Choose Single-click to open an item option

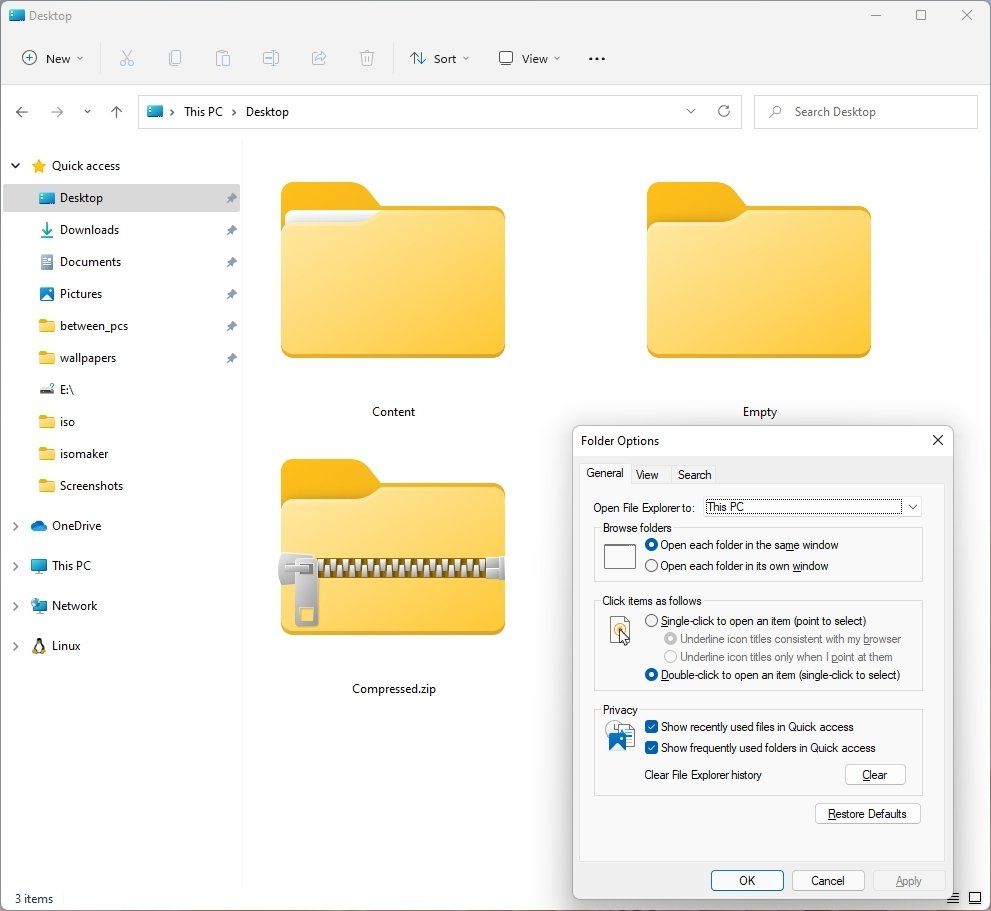652,621
